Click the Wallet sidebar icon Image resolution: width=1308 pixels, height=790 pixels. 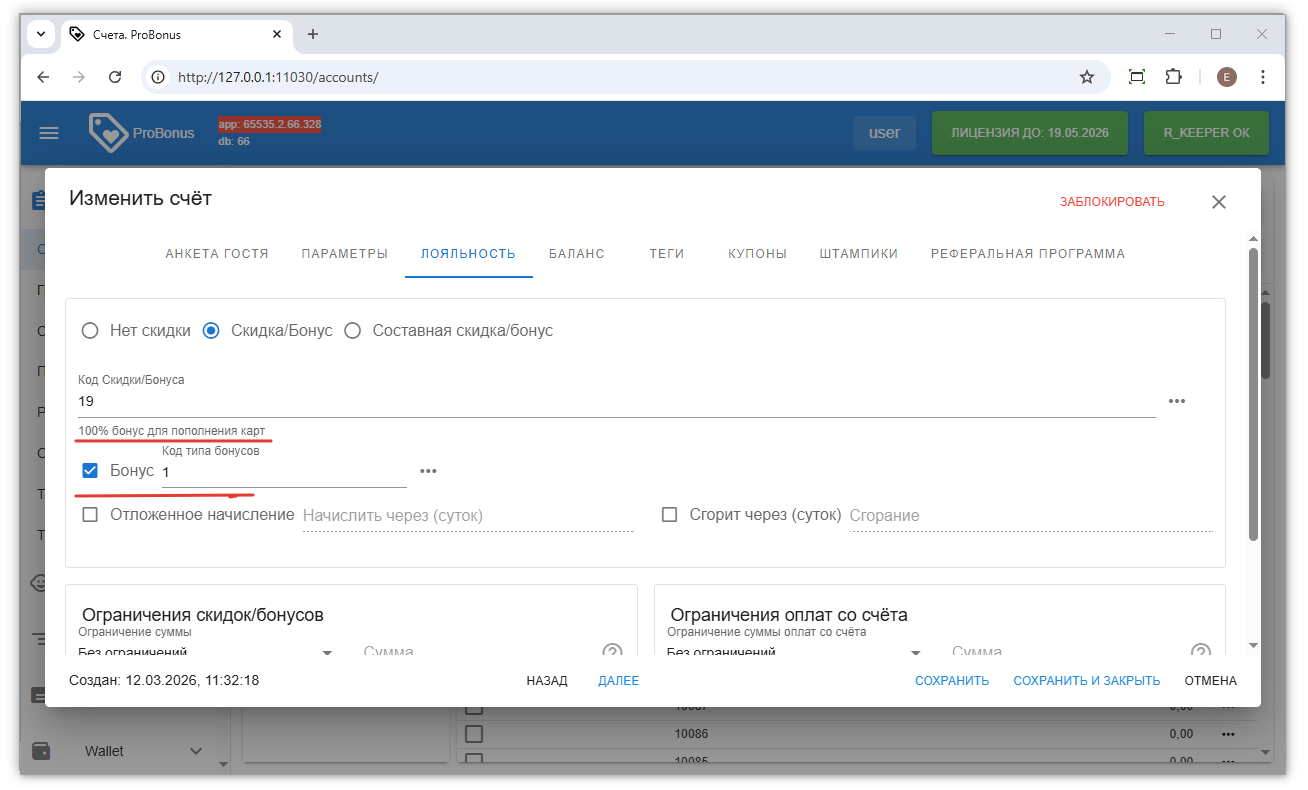[42, 751]
